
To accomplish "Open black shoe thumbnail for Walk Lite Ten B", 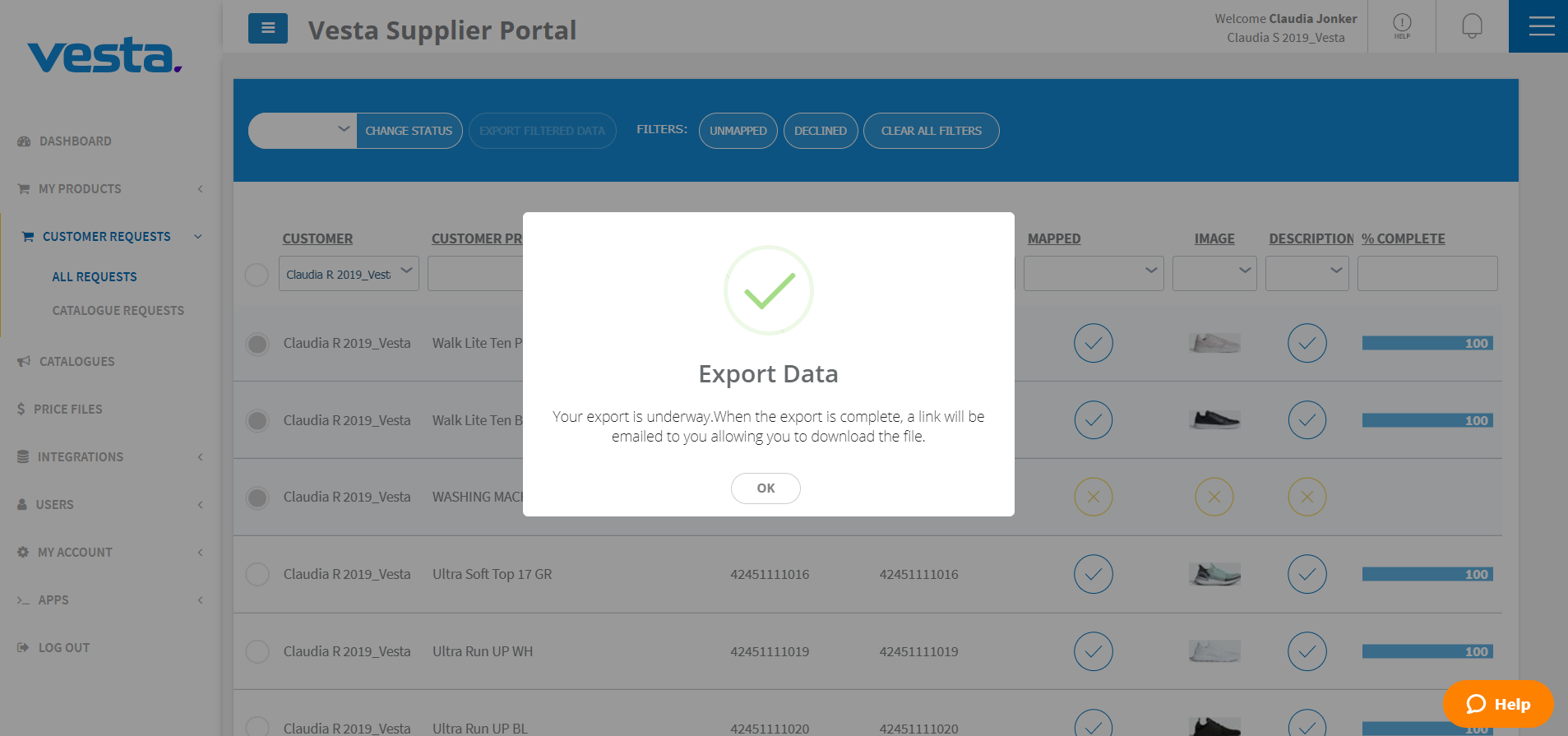I will [1214, 420].
